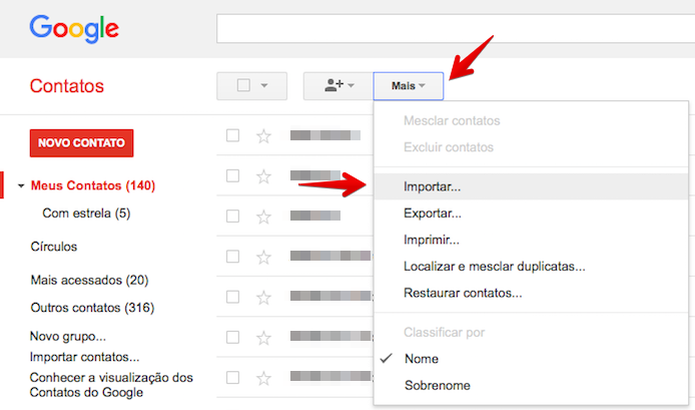Click the add new contact person icon

coord(334,85)
